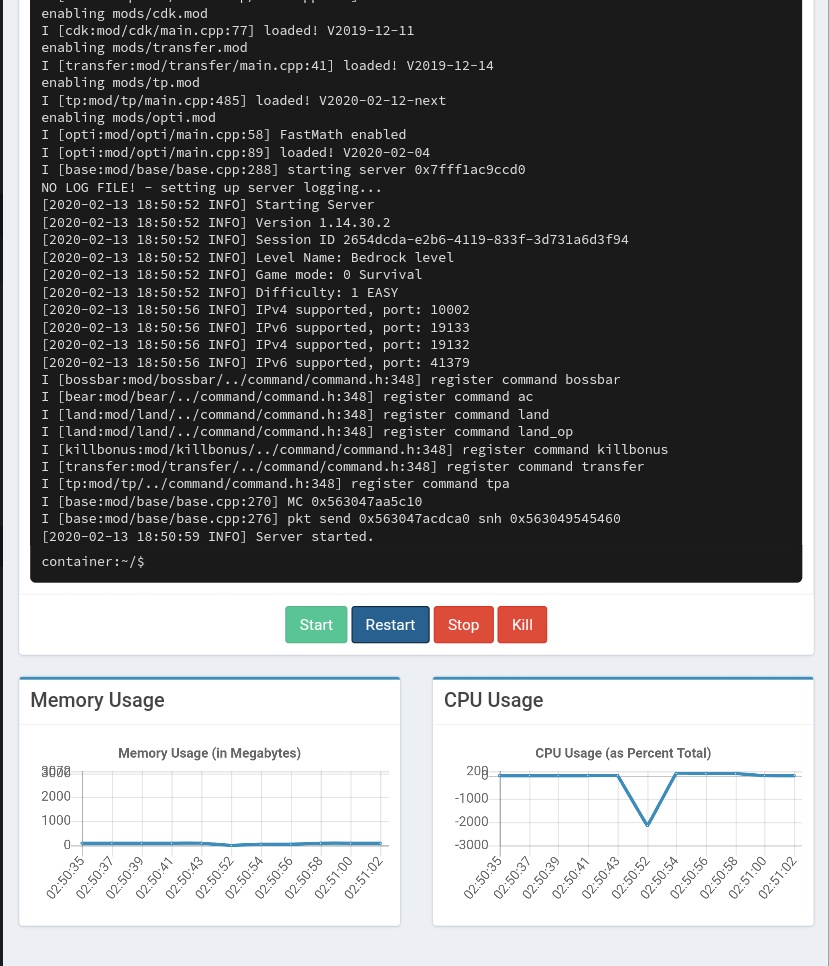Click the 'IPv4 supported, port: 10002' line

coord(256,310)
